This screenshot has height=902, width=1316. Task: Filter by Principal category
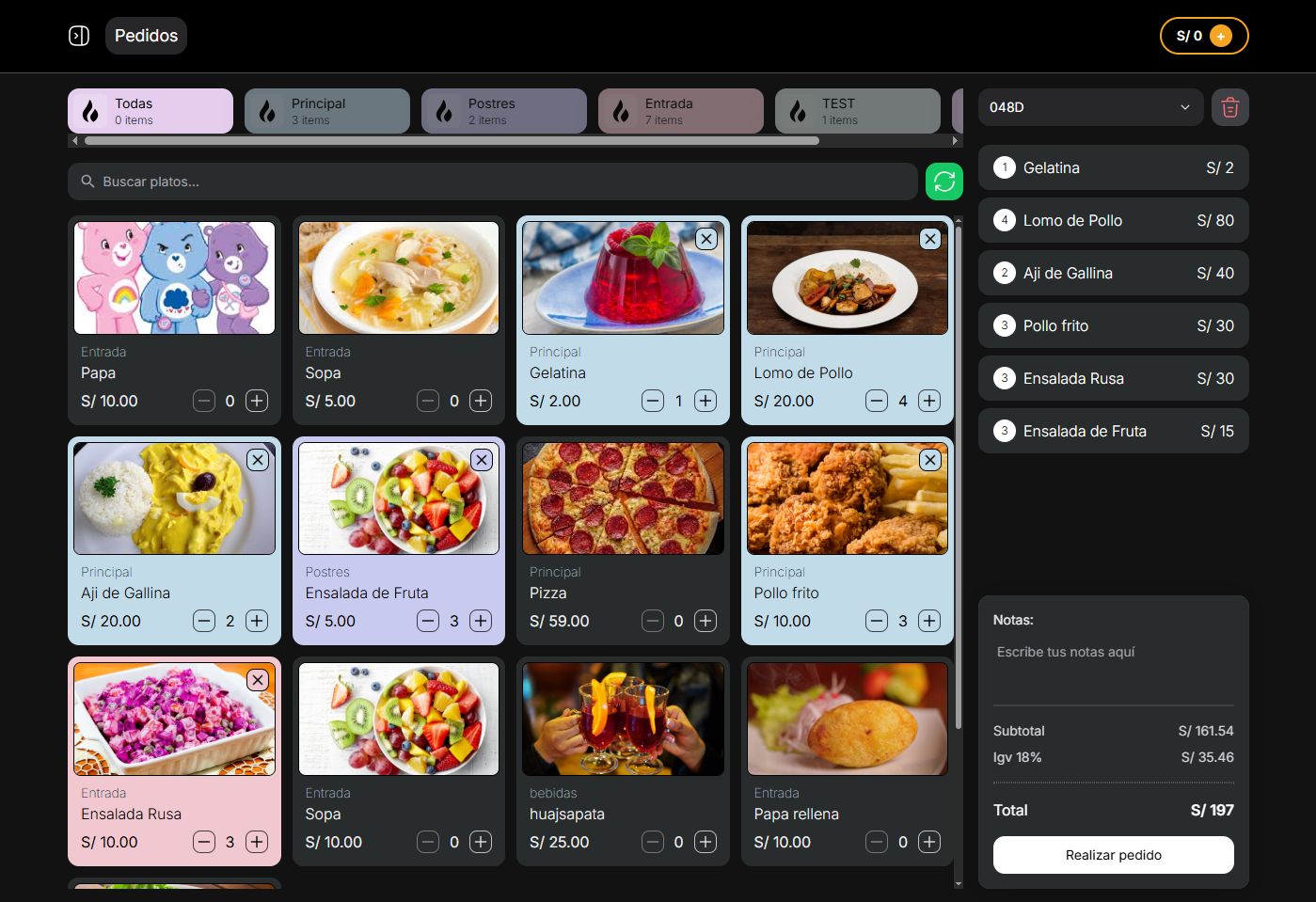[327, 111]
